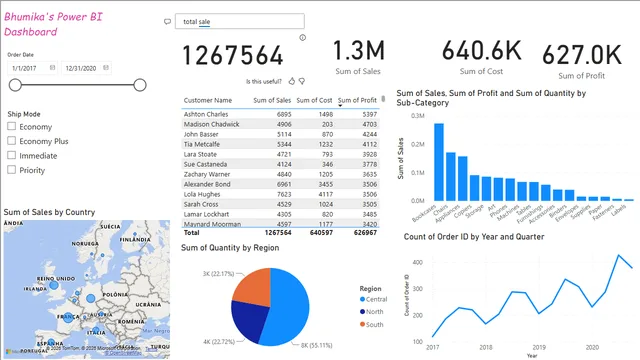640x360 pixels.
Task: Click the 8K (55.11%) pie label
Action: (x=316, y=345)
